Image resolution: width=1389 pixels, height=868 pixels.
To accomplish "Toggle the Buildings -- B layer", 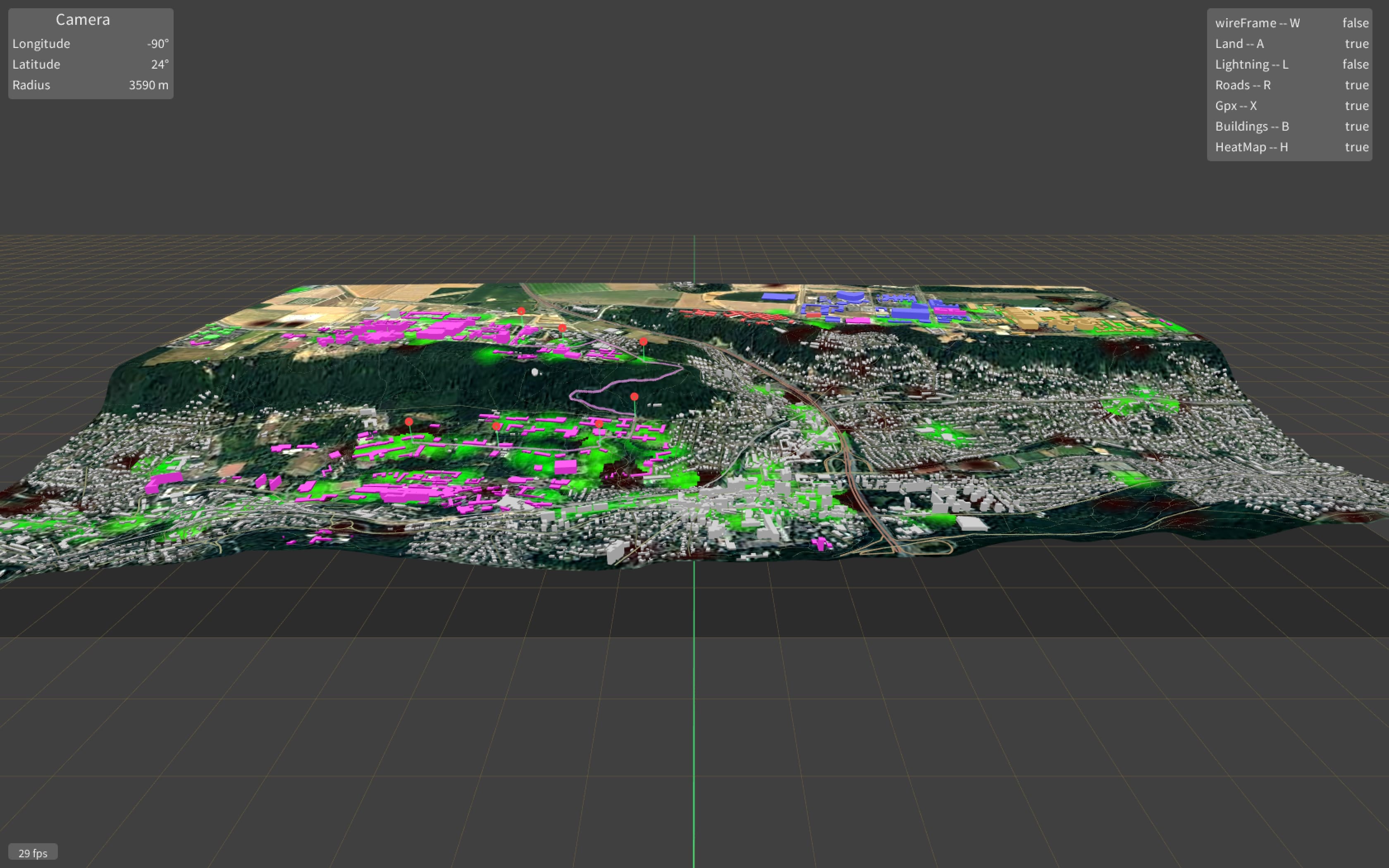I will coord(1291,126).
